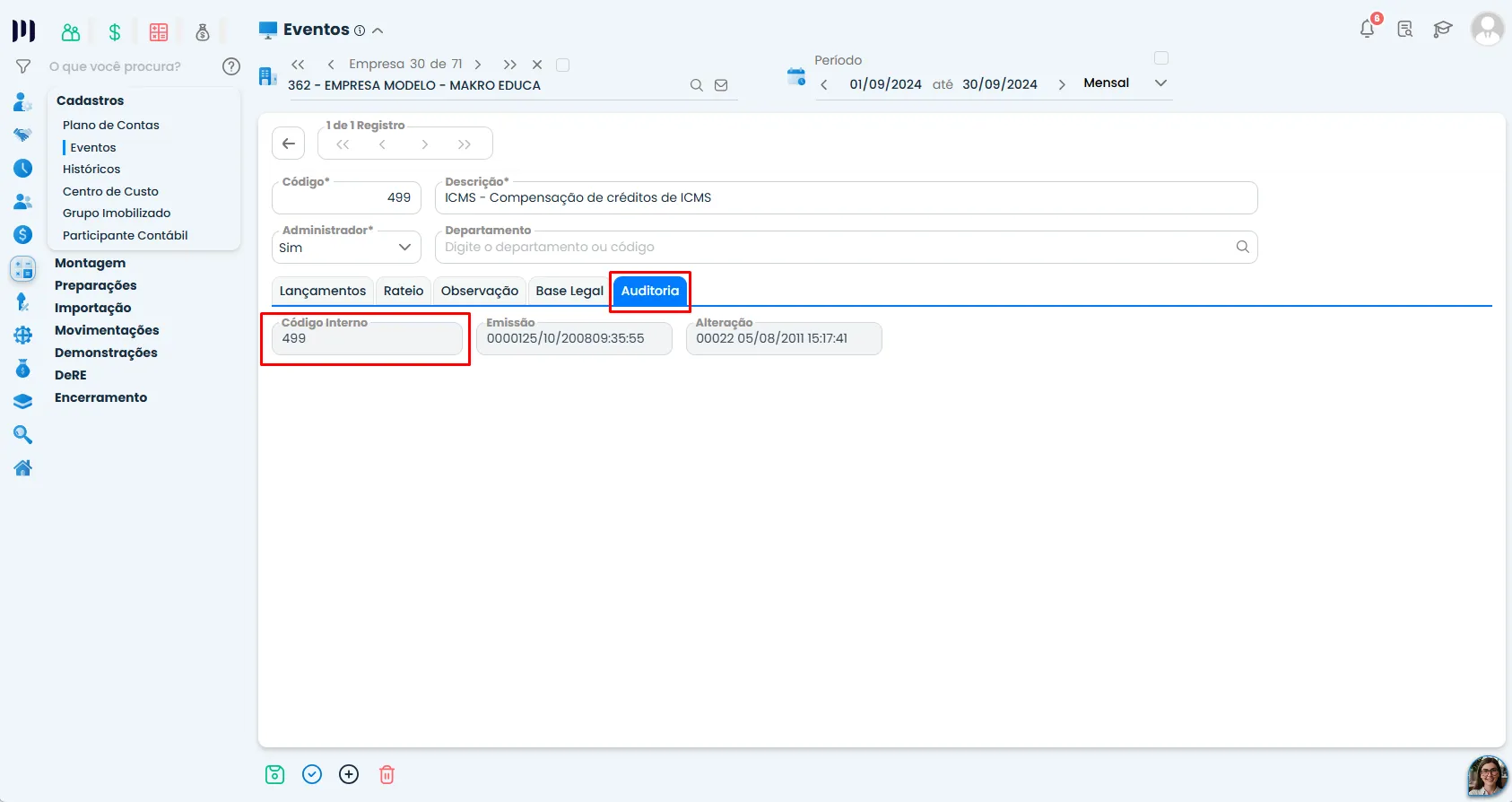Click the help question mark icon

pyautogui.click(x=231, y=66)
